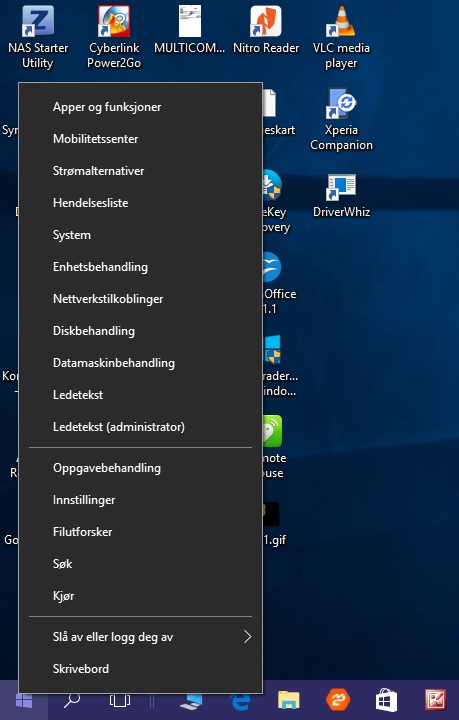The height and width of the screenshot is (720, 459).
Task: Click the Nitro Reader desktop shortcut
Action: click(266, 28)
